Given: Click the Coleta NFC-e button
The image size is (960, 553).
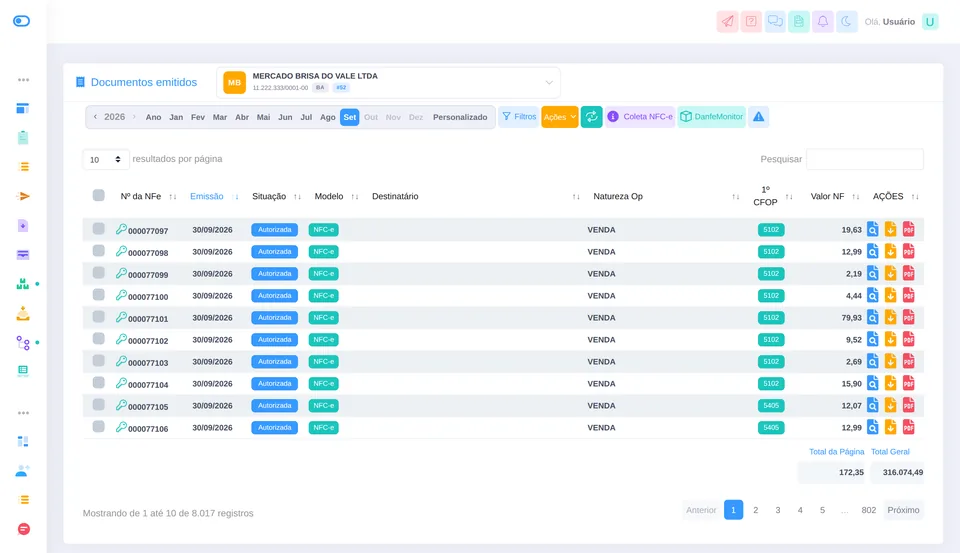Looking at the screenshot, I should click(640, 116).
